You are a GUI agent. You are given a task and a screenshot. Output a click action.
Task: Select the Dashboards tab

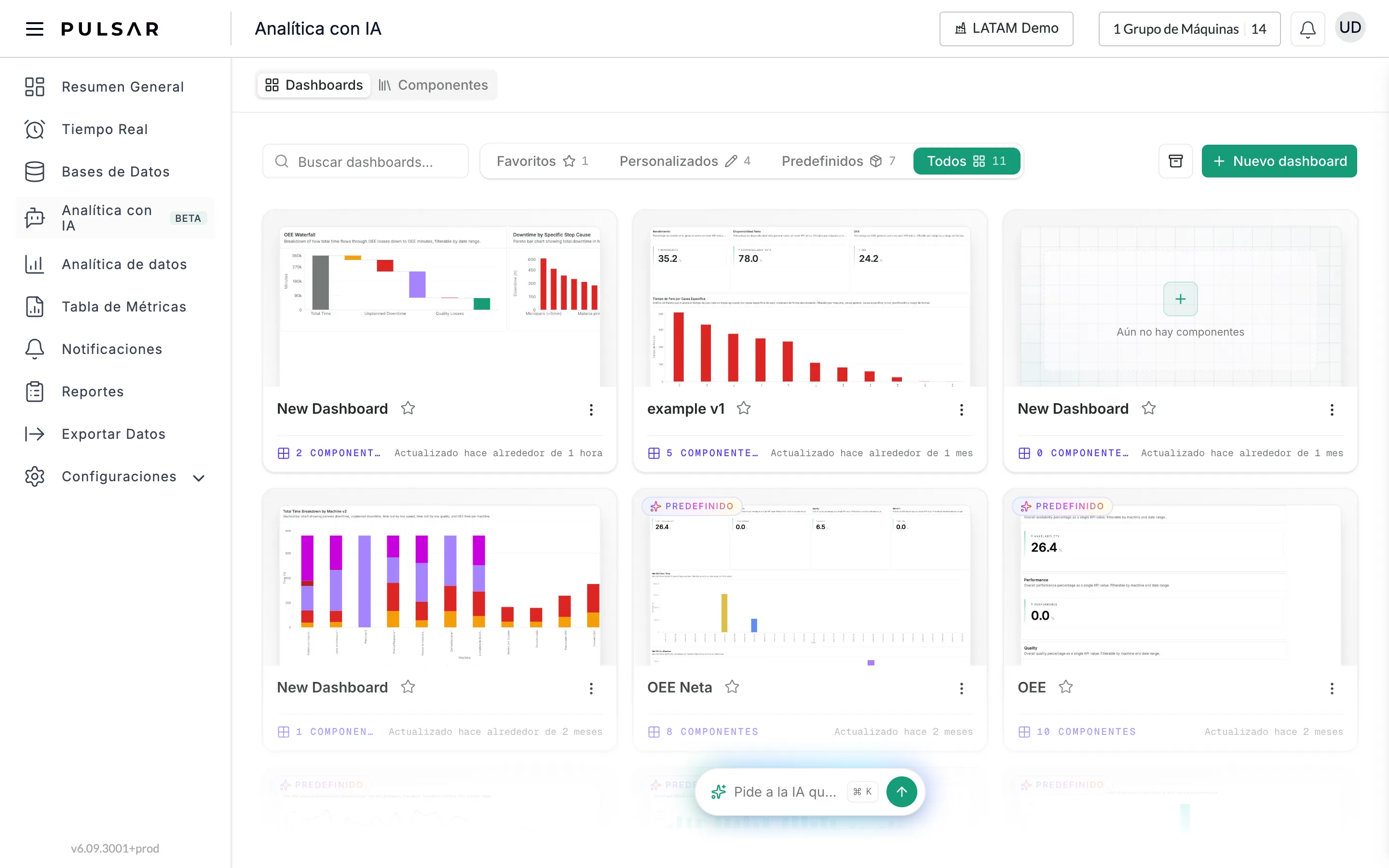click(x=314, y=85)
